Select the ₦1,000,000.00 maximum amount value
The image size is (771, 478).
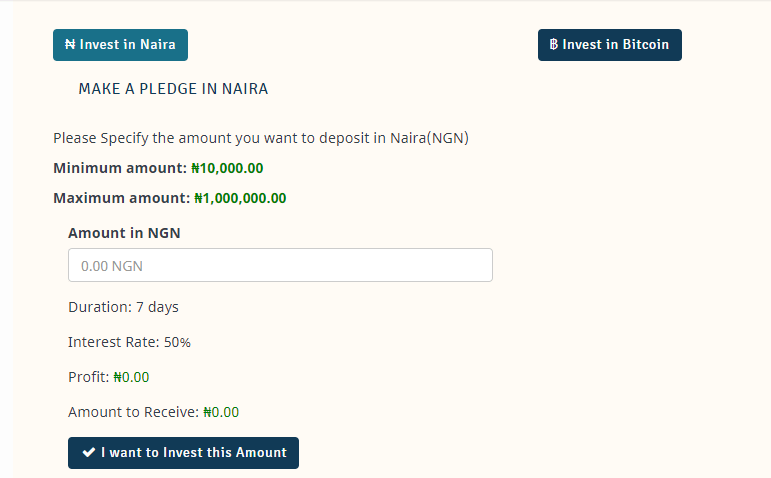(240, 198)
